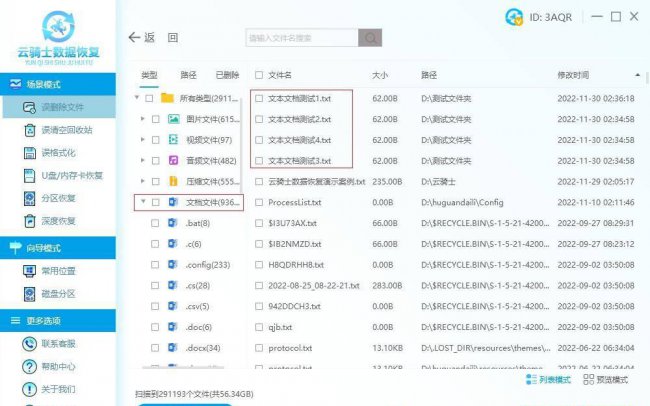Open 常用位置 common locations
The width and height of the screenshot is (650, 406).
point(50,271)
